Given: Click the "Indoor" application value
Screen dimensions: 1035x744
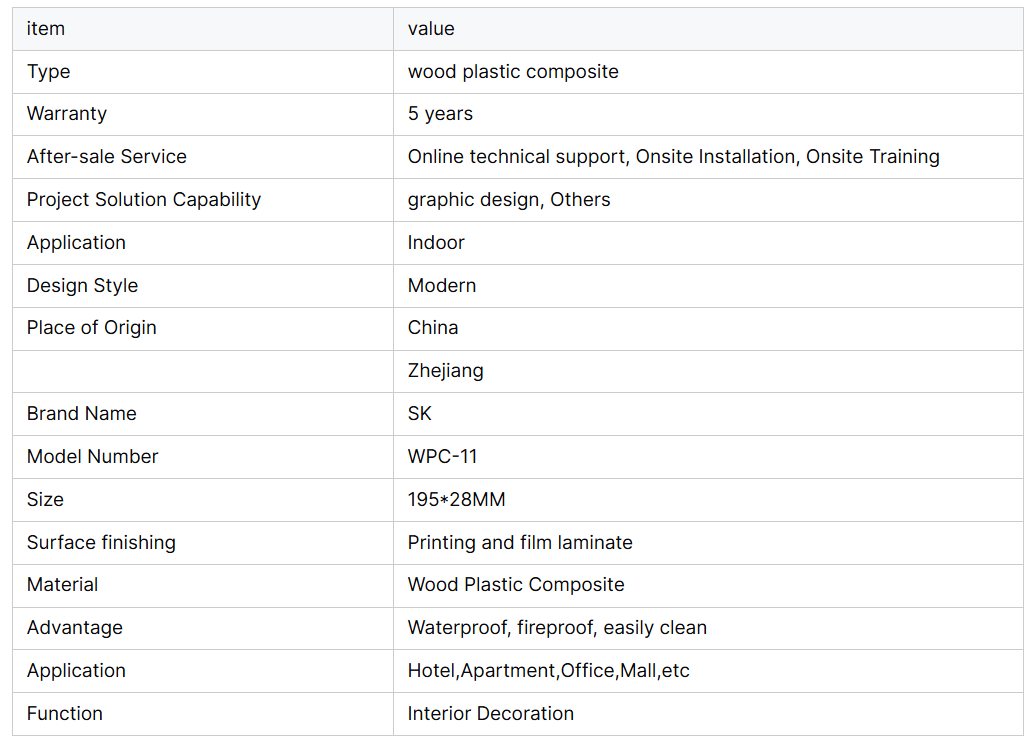Looking at the screenshot, I should [x=436, y=243].
